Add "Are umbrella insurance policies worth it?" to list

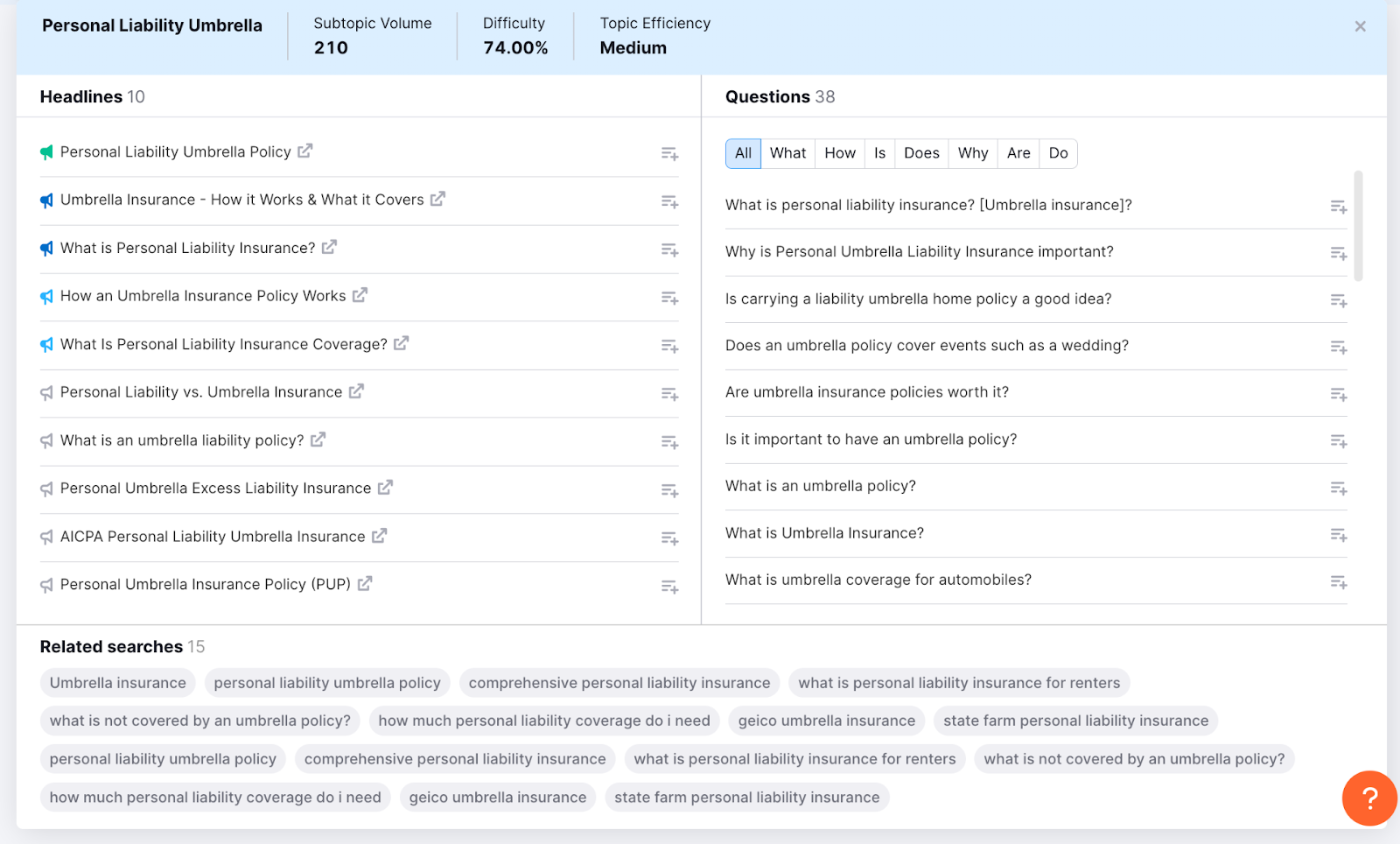tap(1338, 394)
